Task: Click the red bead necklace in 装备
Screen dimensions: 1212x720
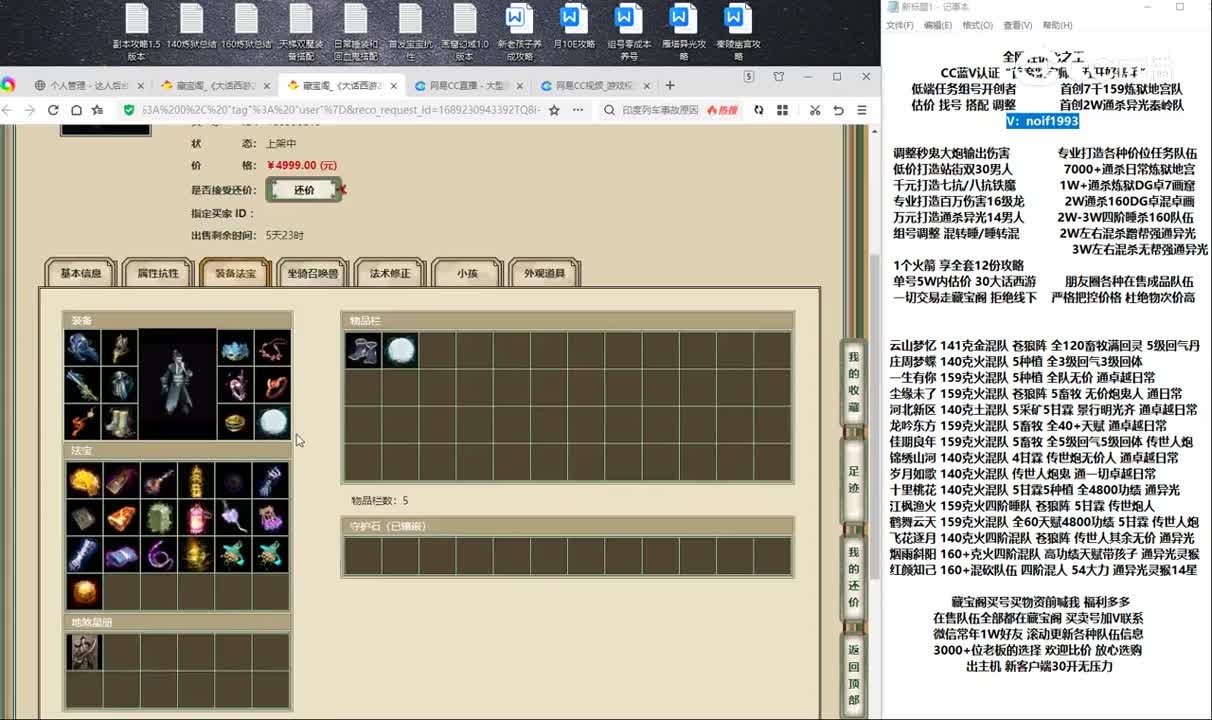Action: 272,348
